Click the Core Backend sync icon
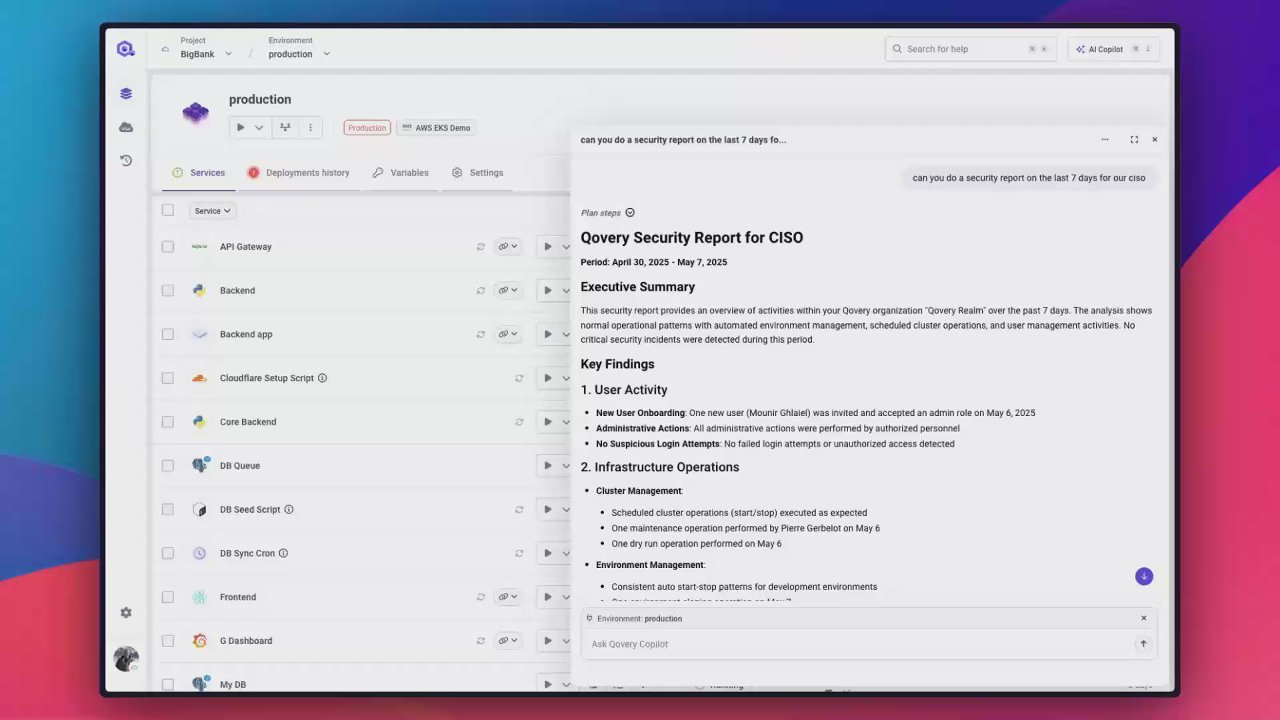 519,422
